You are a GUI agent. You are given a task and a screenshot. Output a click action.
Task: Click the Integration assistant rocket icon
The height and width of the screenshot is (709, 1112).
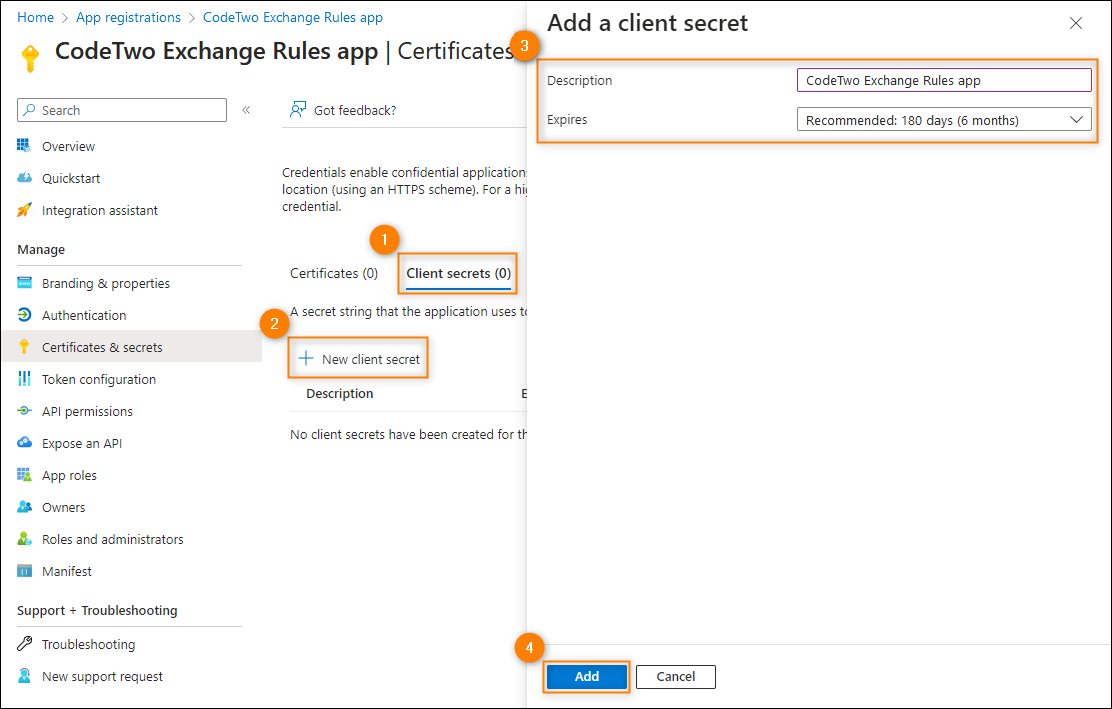24,210
